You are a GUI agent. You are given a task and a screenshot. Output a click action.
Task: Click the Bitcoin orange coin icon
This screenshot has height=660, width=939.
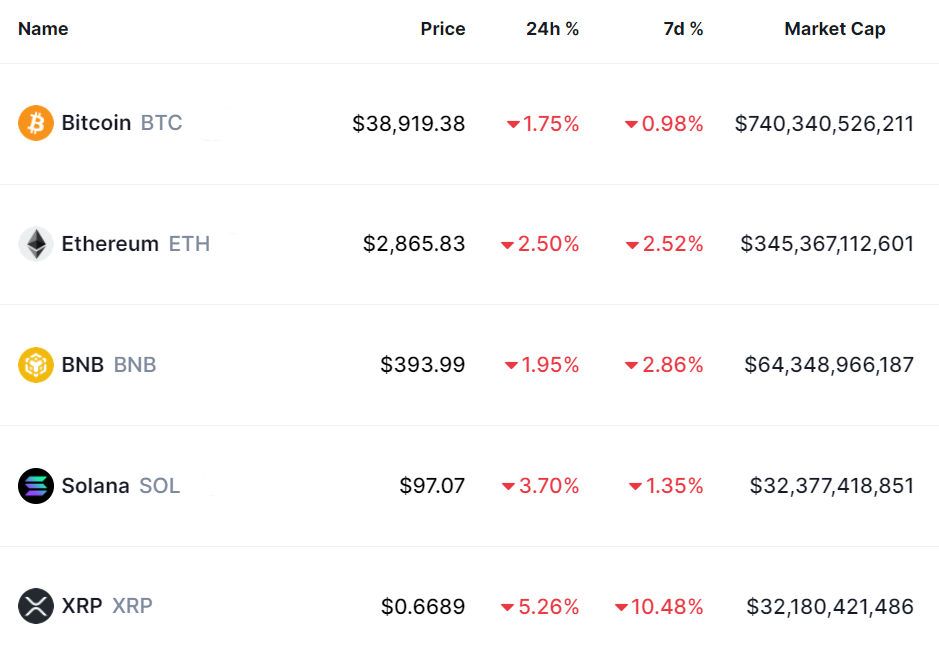click(x=36, y=124)
